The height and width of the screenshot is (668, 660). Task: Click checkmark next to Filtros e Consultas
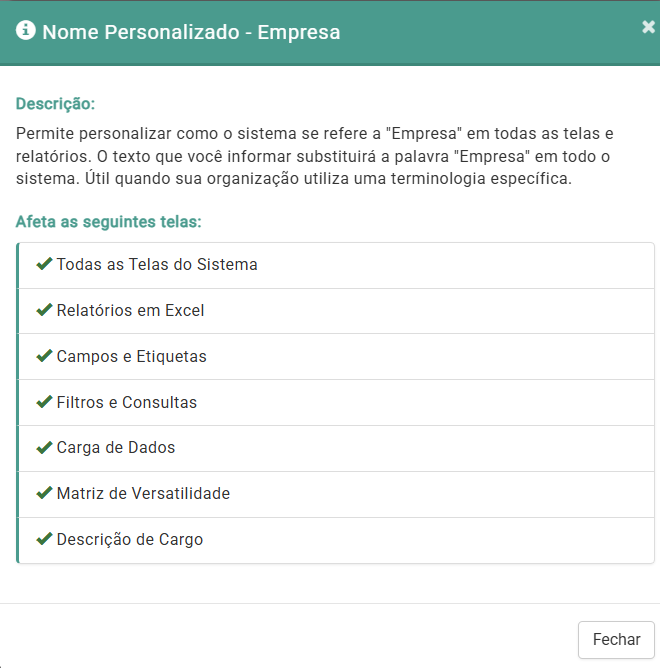point(44,402)
